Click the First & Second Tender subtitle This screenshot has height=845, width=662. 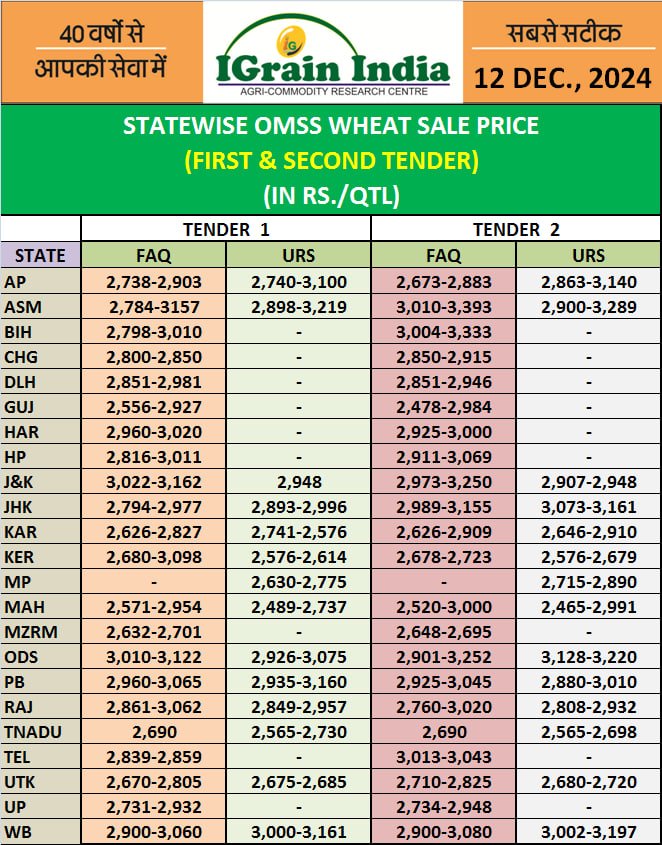(330, 160)
